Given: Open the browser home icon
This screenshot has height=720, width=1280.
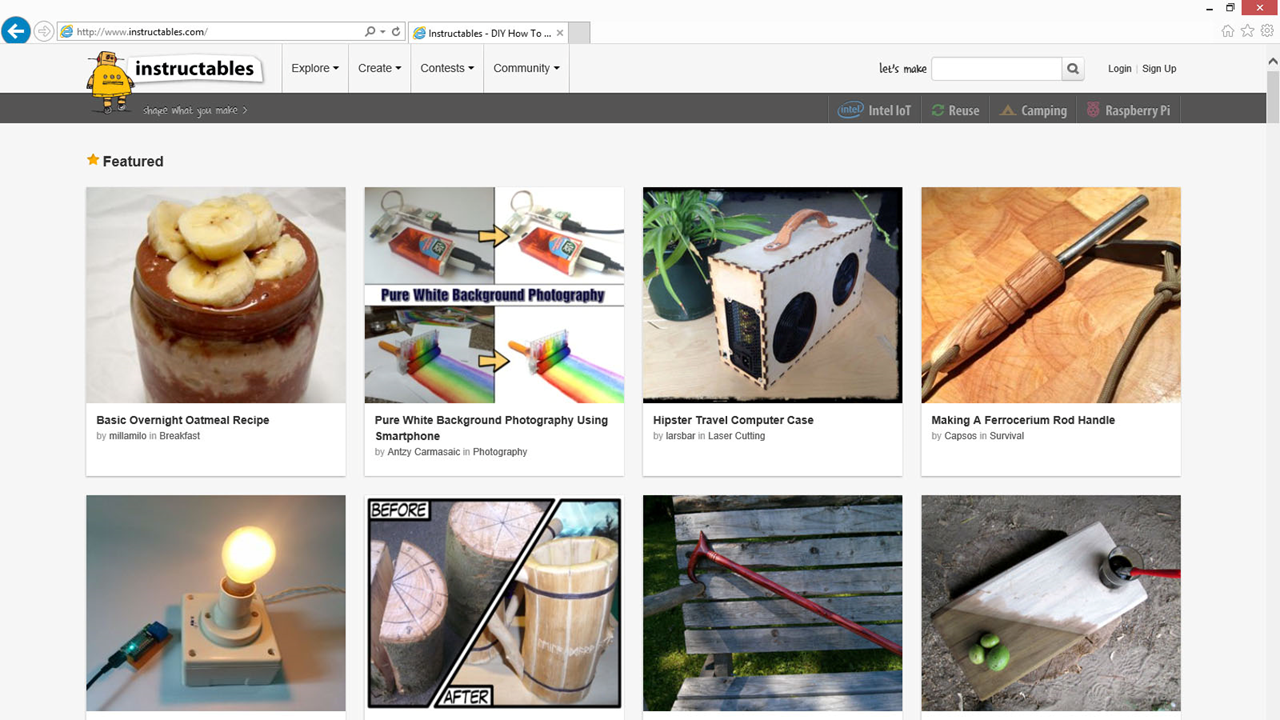Looking at the screenshot, I should (x=1228, y=32).
